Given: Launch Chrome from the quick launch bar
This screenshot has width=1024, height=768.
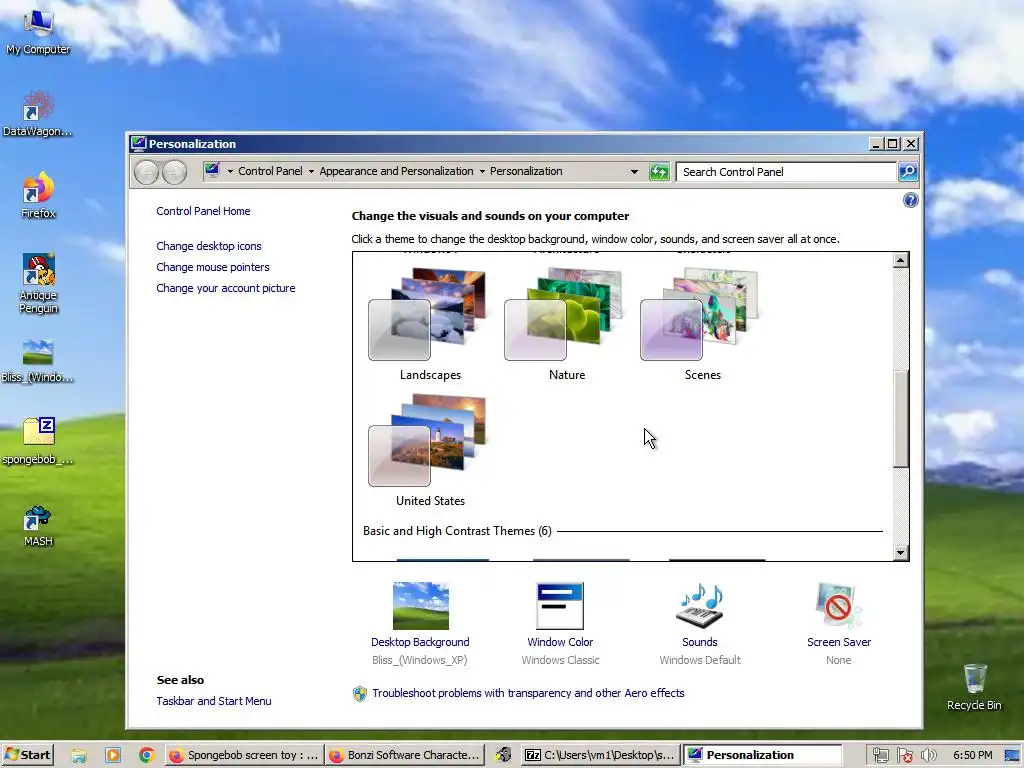Looking at the screenshot, I should tap(146, 755).
